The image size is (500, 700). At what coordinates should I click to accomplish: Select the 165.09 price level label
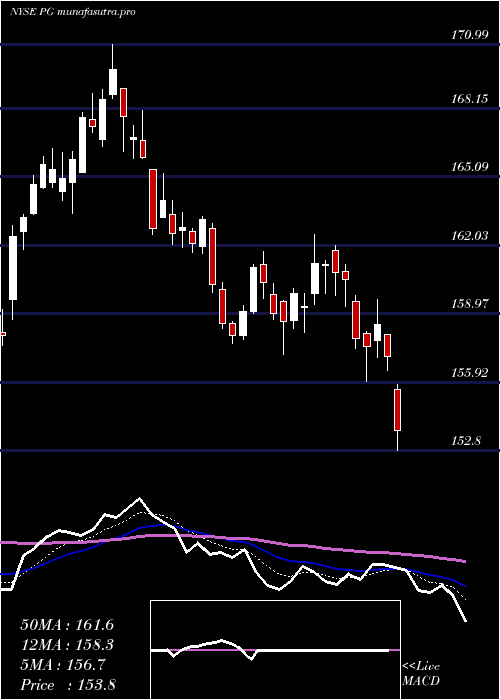469,167
